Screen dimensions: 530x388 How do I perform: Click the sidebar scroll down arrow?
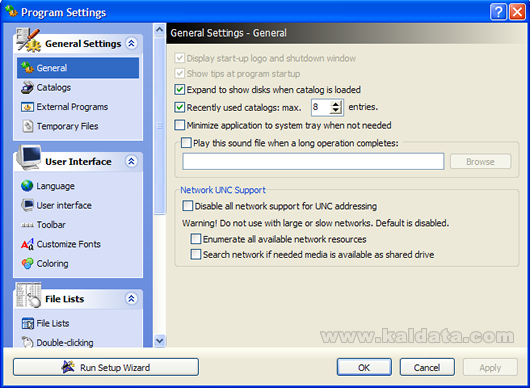[x=160, y=341]
